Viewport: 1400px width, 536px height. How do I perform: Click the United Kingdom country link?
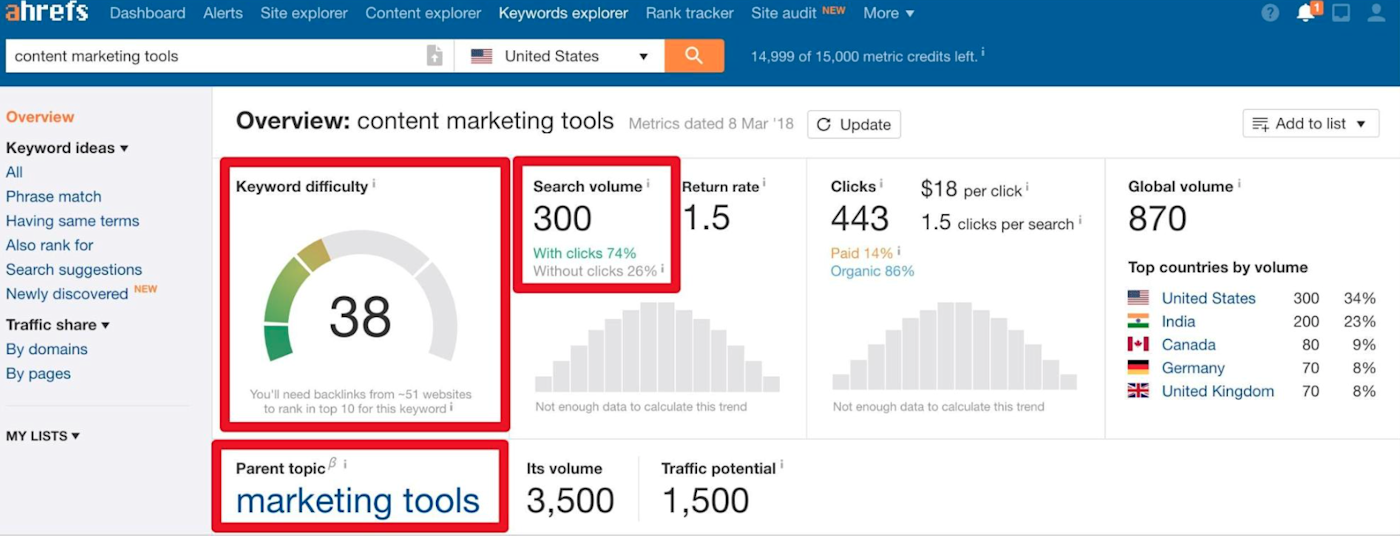pyautogui.click(x=1218, y=391)
